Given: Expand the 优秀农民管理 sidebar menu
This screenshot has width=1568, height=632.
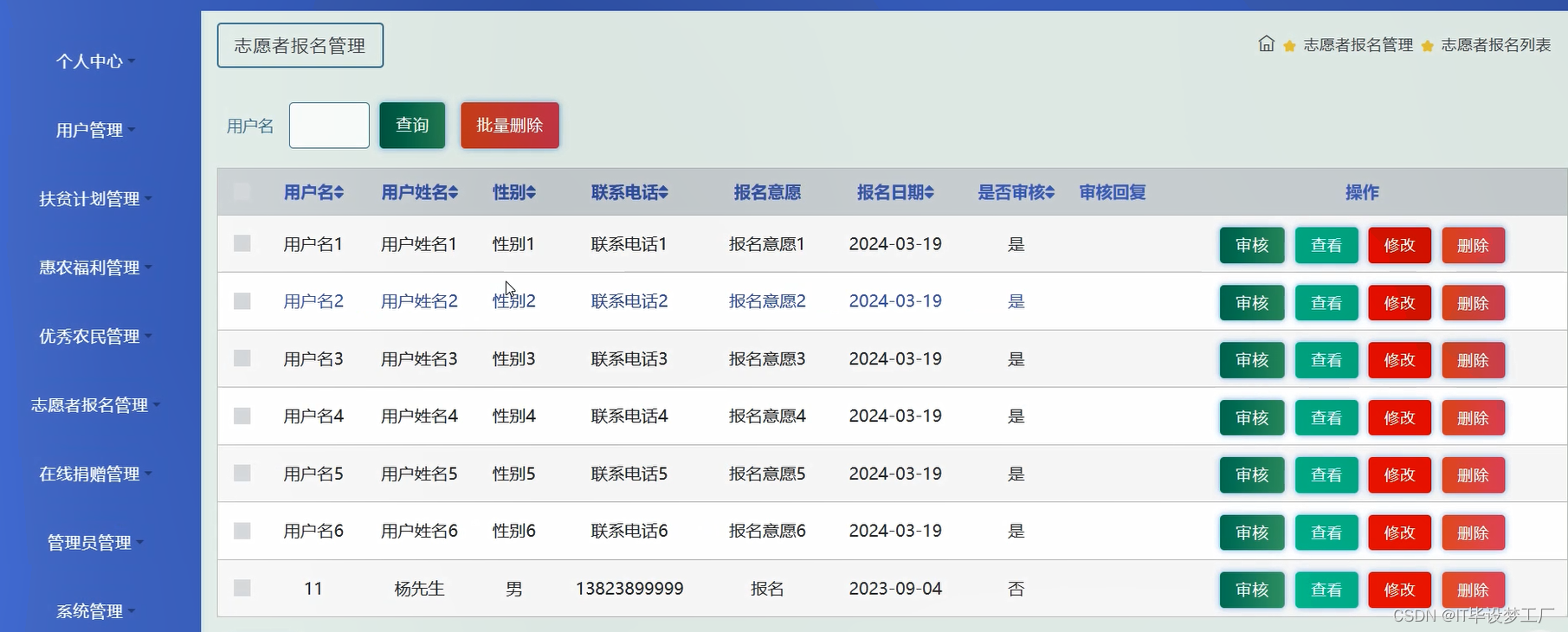Looking at the screenshot, I should [95, 336].
